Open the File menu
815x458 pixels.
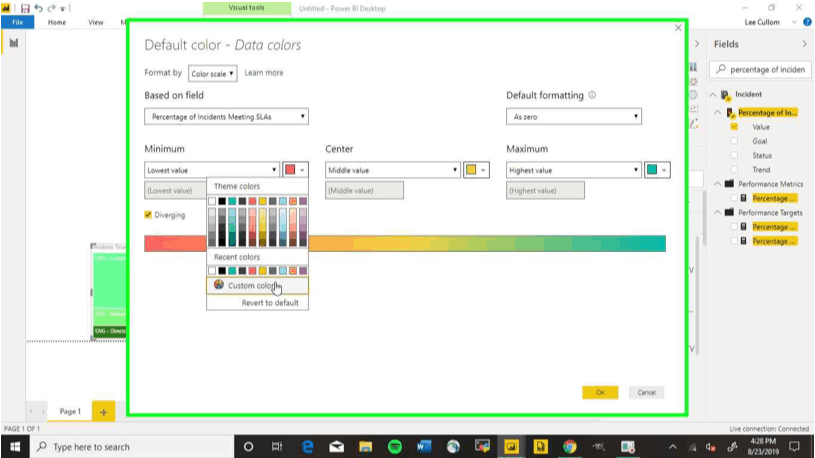pos(18,22)
